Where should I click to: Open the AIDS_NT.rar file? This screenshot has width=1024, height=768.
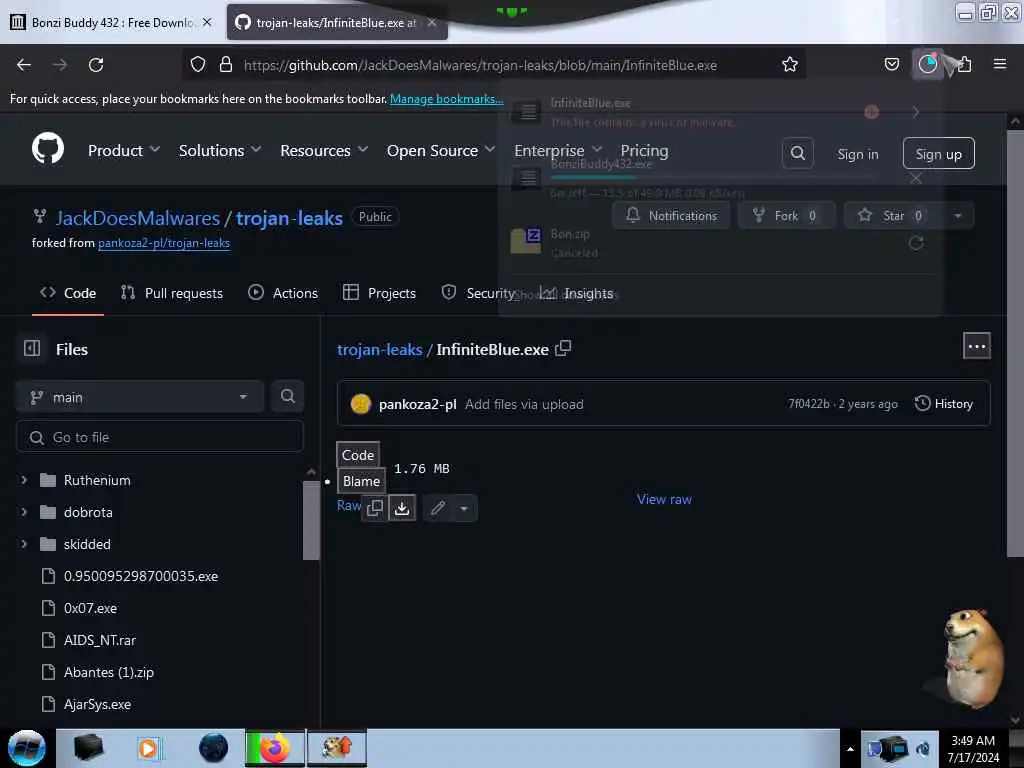coord(100,640)
